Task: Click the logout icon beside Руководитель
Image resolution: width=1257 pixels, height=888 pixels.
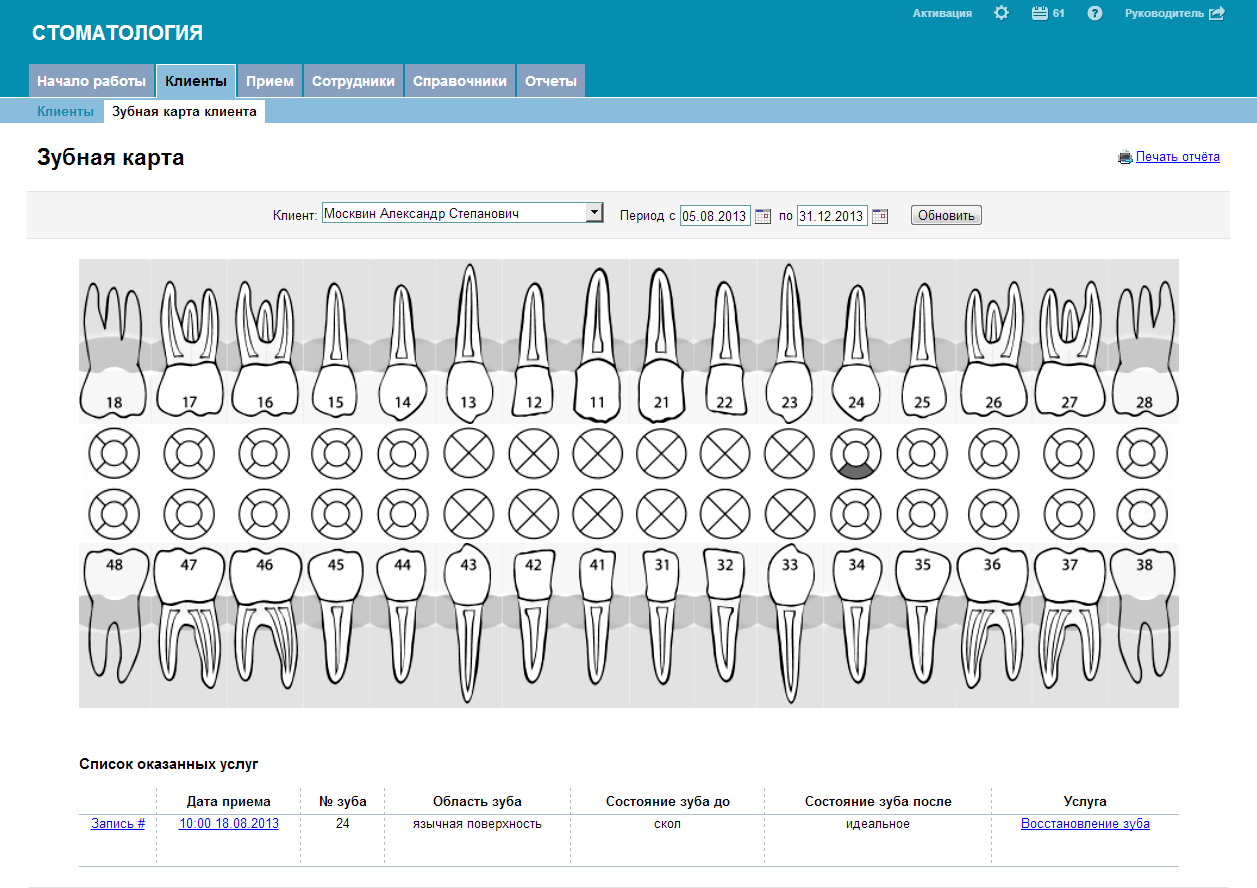Action: [1216, 13]
